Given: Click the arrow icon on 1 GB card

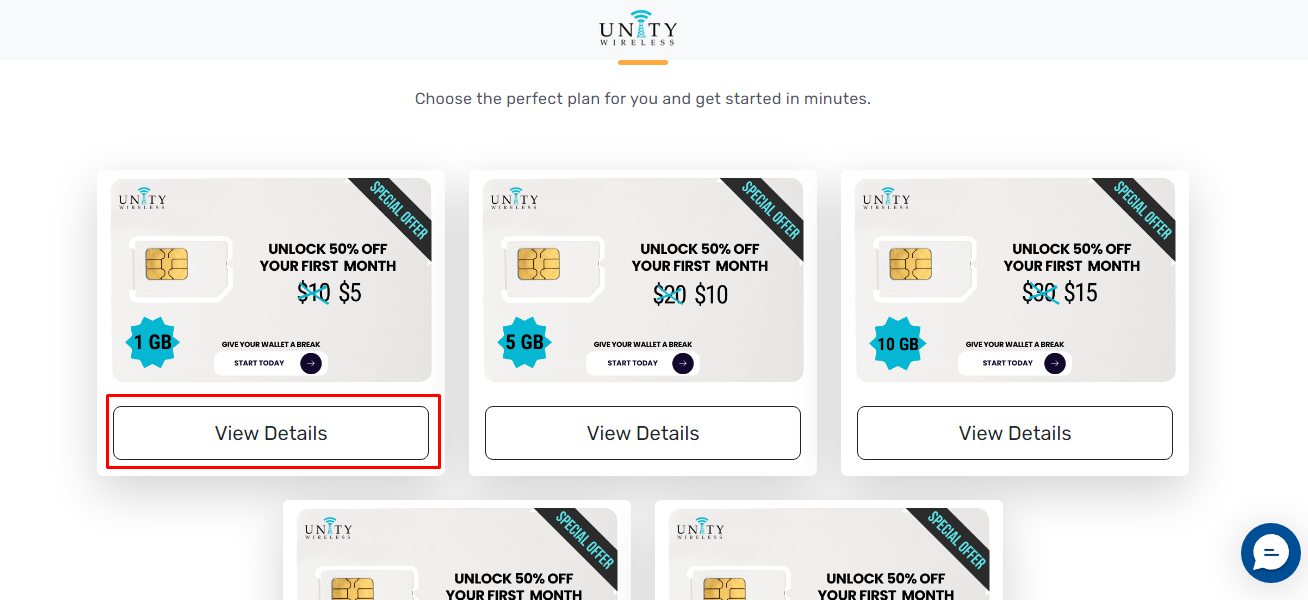Looking at the screenshot, I should [311, 363].
